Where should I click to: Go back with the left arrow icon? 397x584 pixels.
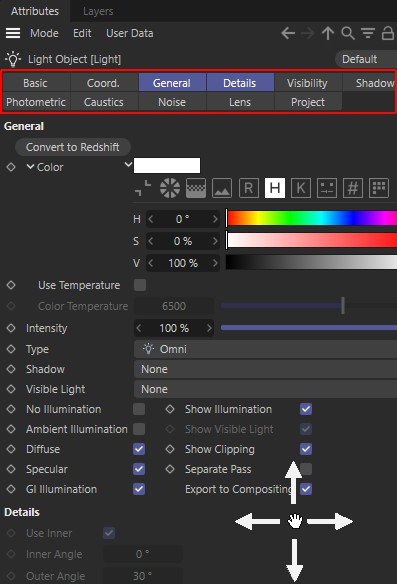(x=288, y=33)
